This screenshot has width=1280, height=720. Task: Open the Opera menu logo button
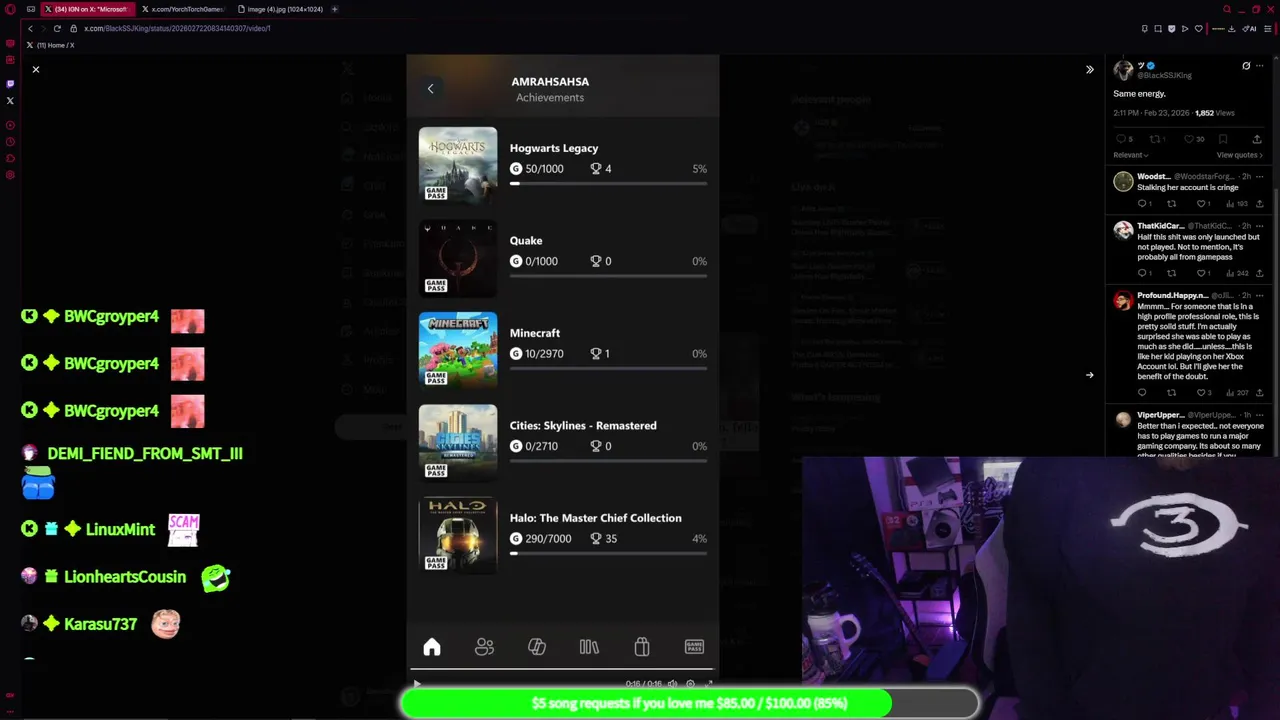9,9
